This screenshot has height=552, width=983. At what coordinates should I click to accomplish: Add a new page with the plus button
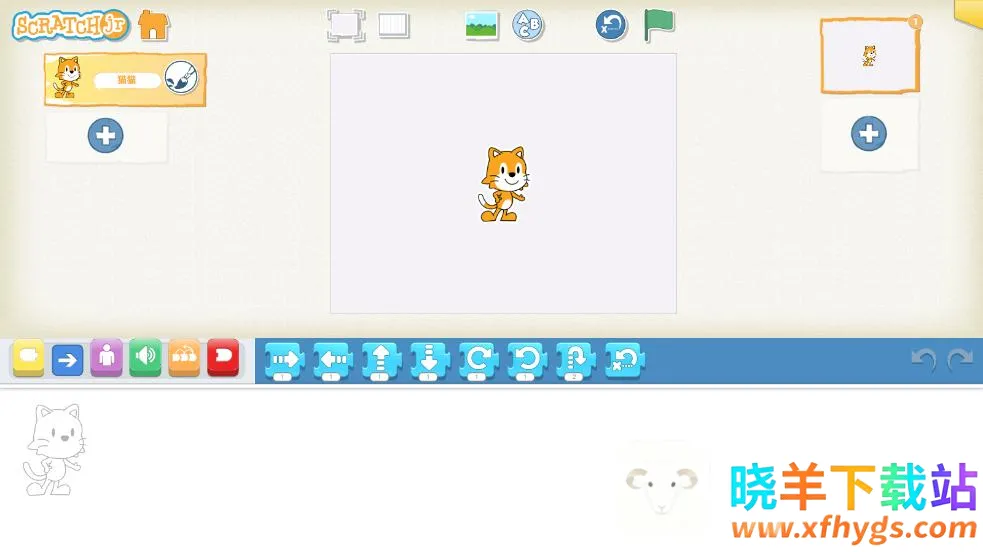click(x=868, y=133)
